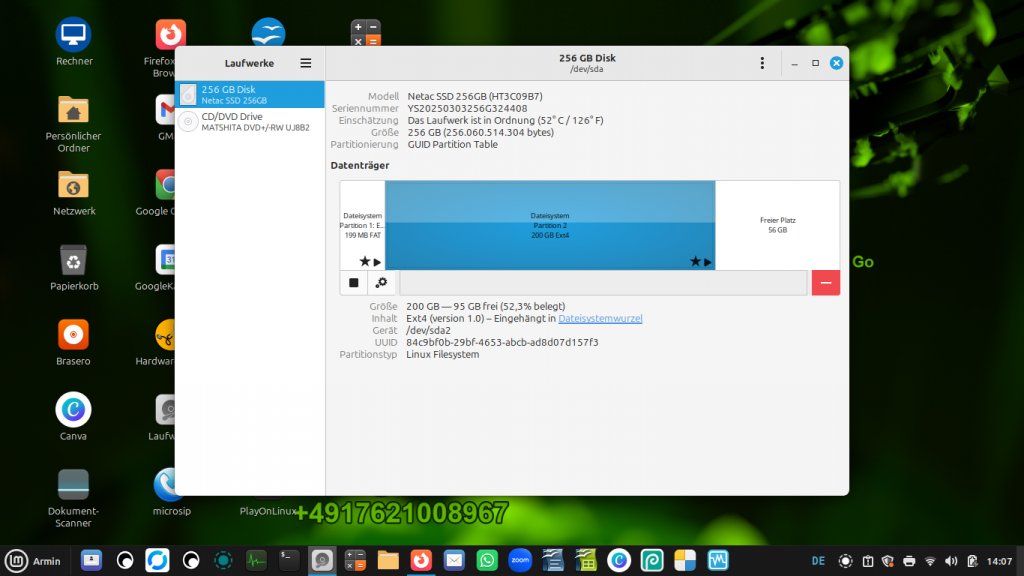Open the Netzwerk desktop icon
Screen dimensions: 1024x576
point(73,185)
